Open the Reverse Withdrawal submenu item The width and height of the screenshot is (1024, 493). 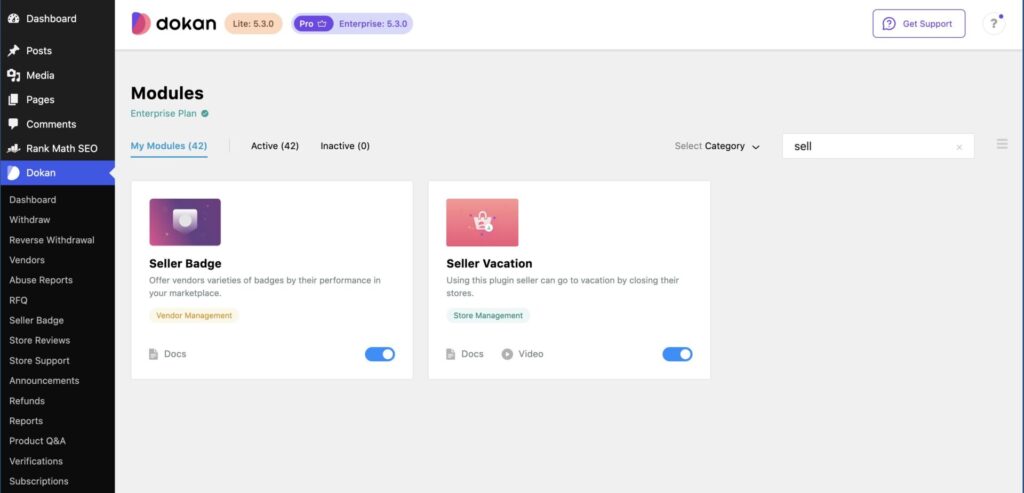click(x=52, y=240)
